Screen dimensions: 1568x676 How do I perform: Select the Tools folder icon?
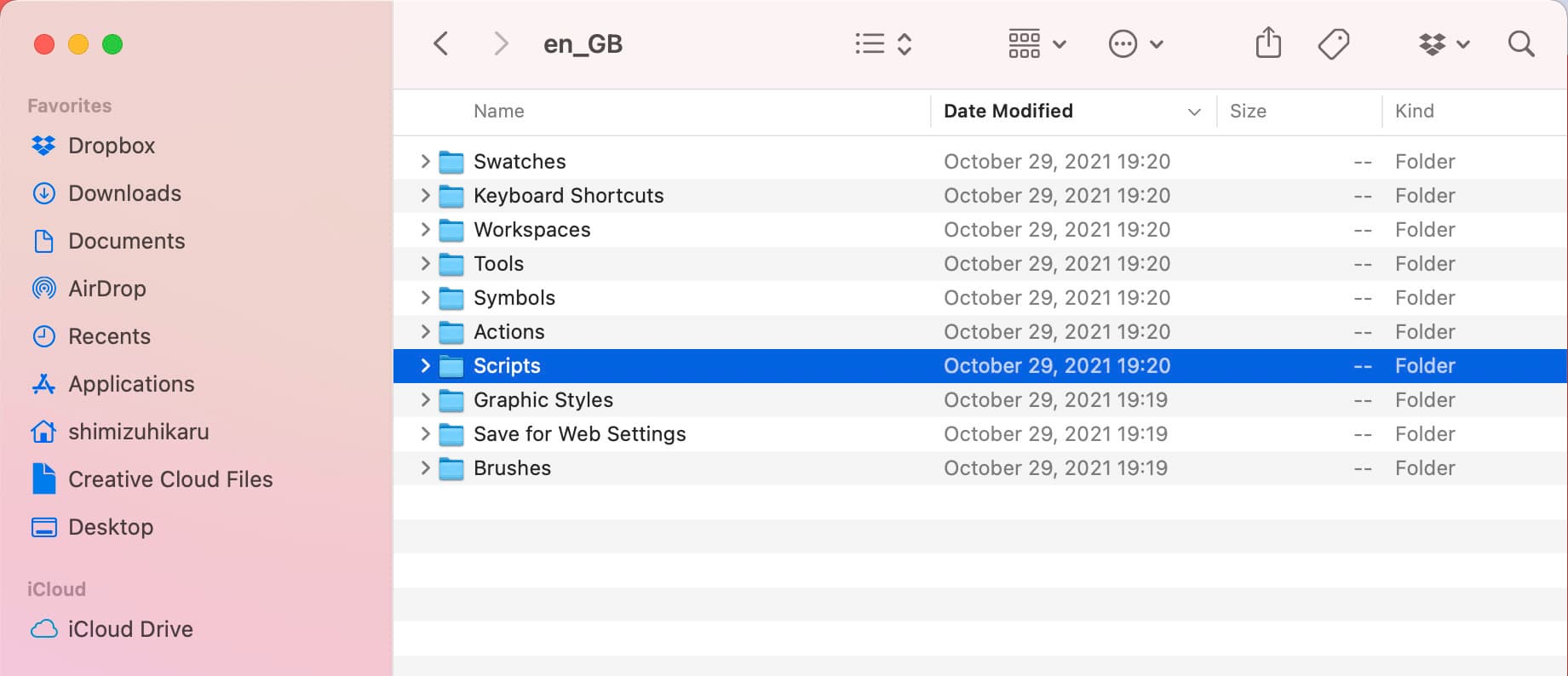451,264
